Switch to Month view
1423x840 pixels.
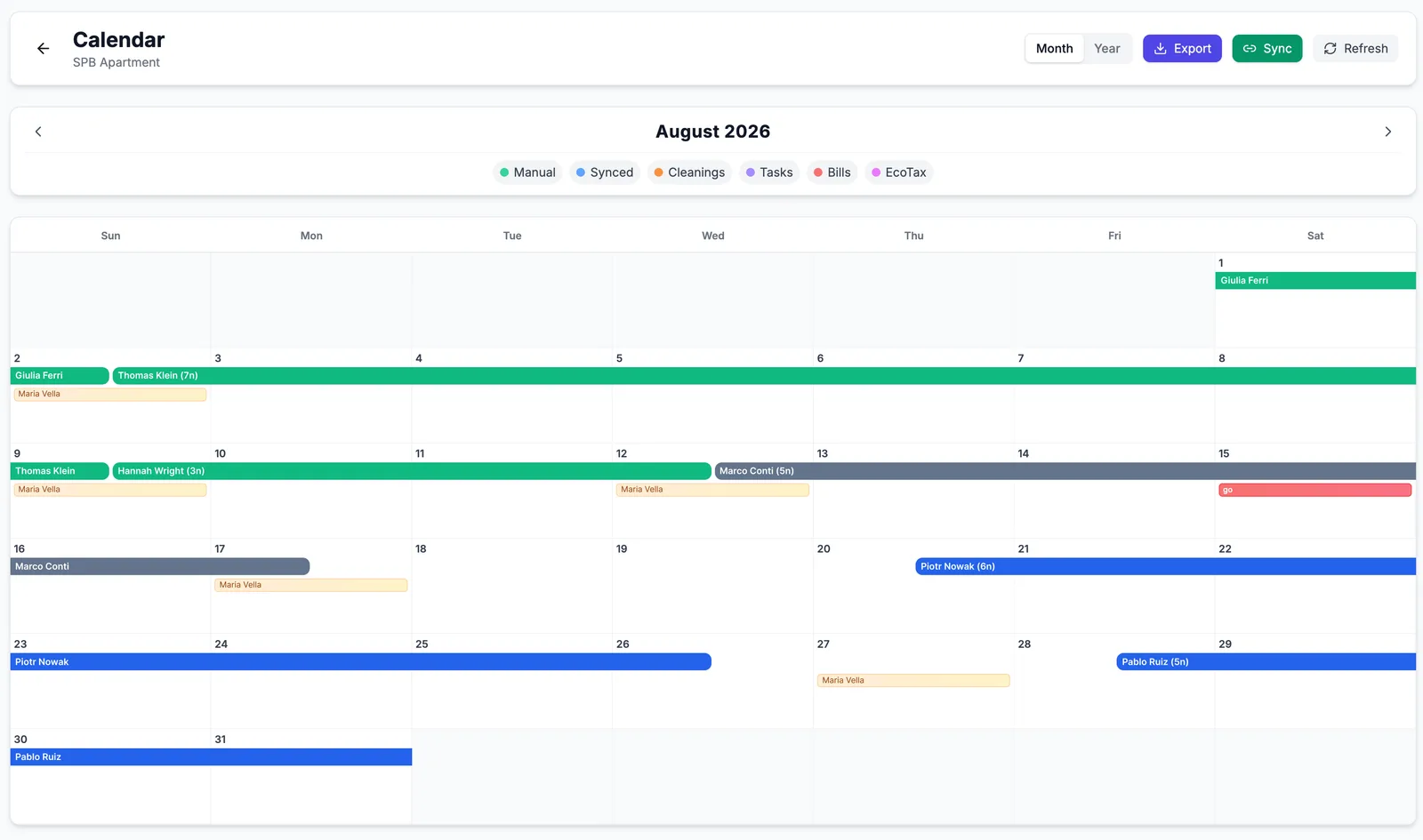pos(1054,49)
